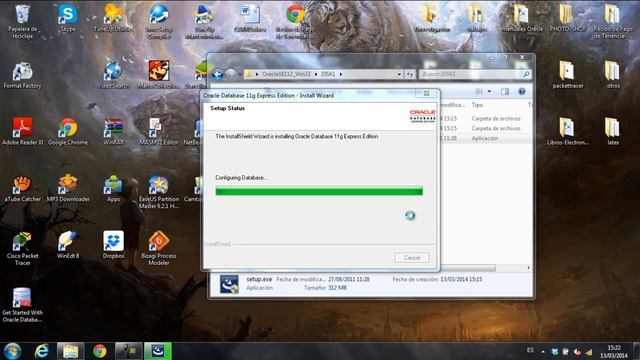Screen dimensions: 640x360
Task: Open the Skype desktop shortcut
Action: [x=67, y=19]
